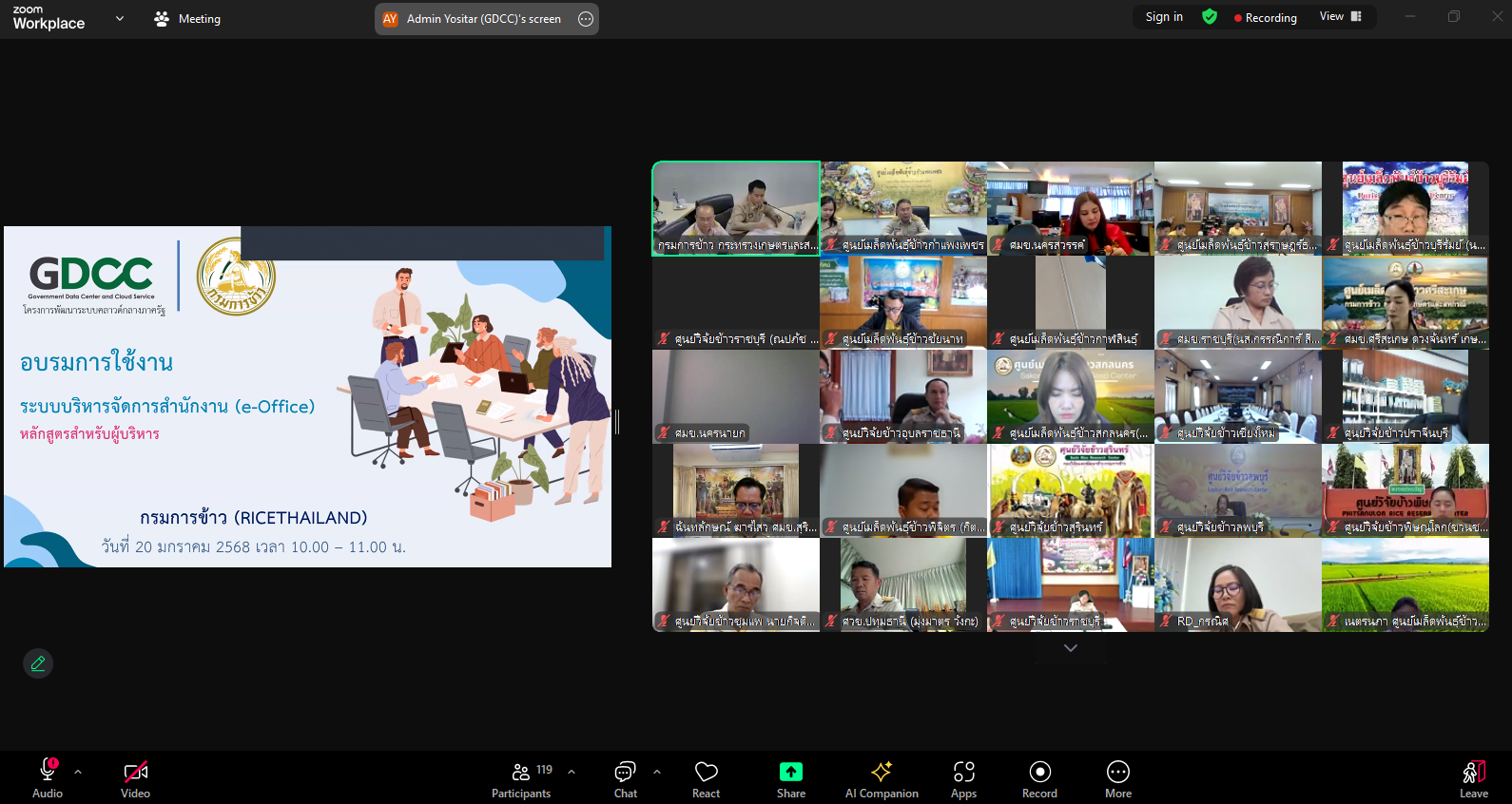1512x804 pixels.
Task: Select the สมข.นครสวรรค์ video tile
Action: [1070, 208]
